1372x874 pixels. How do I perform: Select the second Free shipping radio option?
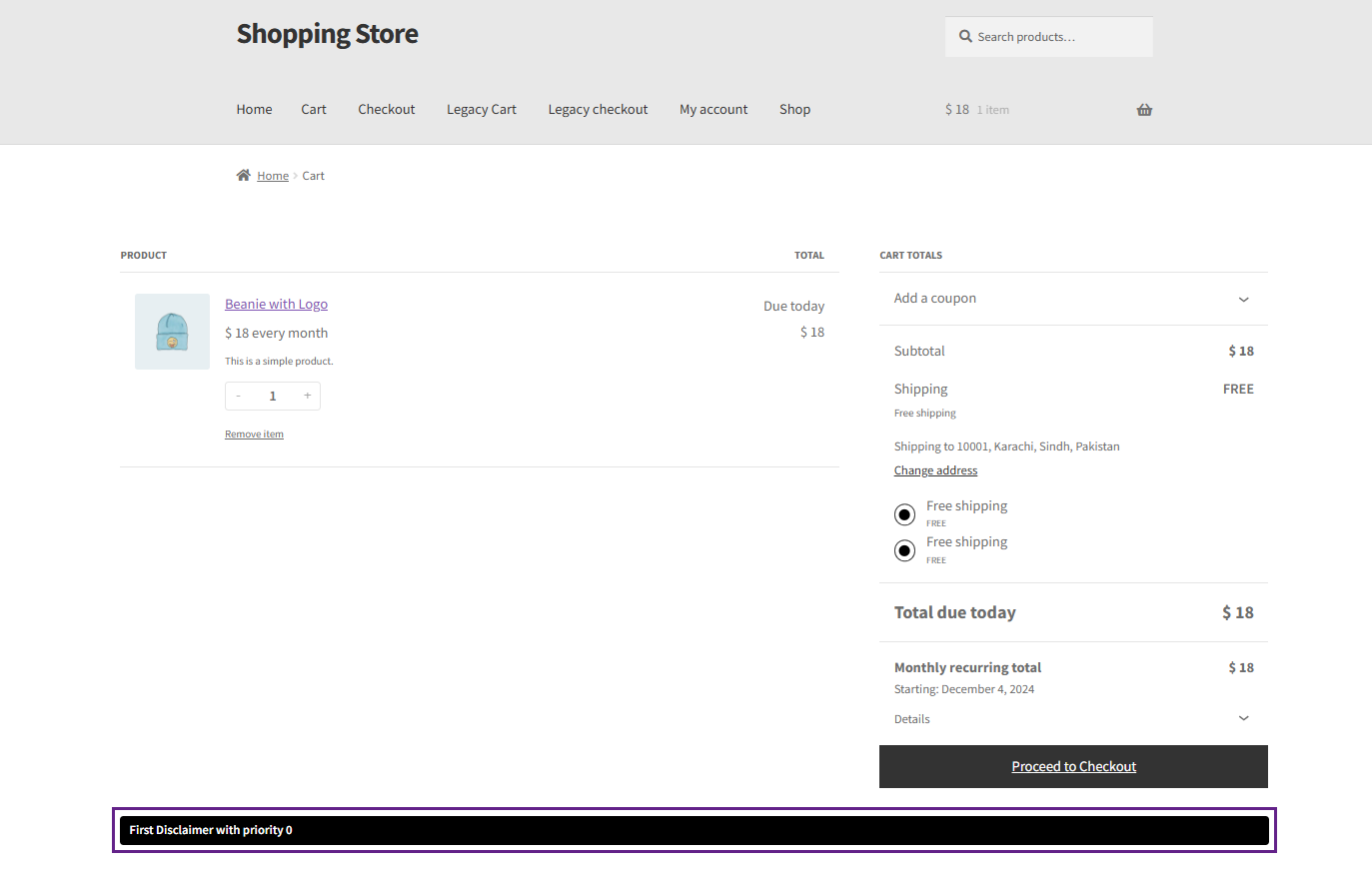click(904, 550)
